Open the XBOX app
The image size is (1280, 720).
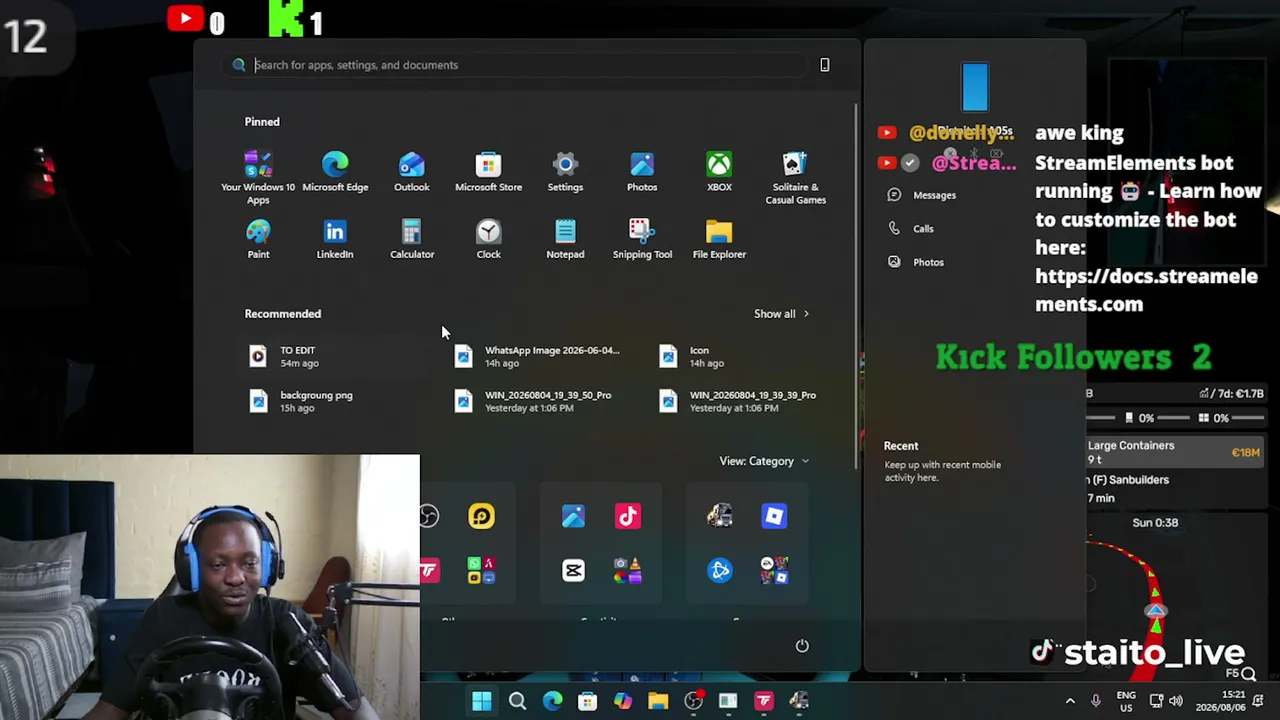click(x=719, y=172)
